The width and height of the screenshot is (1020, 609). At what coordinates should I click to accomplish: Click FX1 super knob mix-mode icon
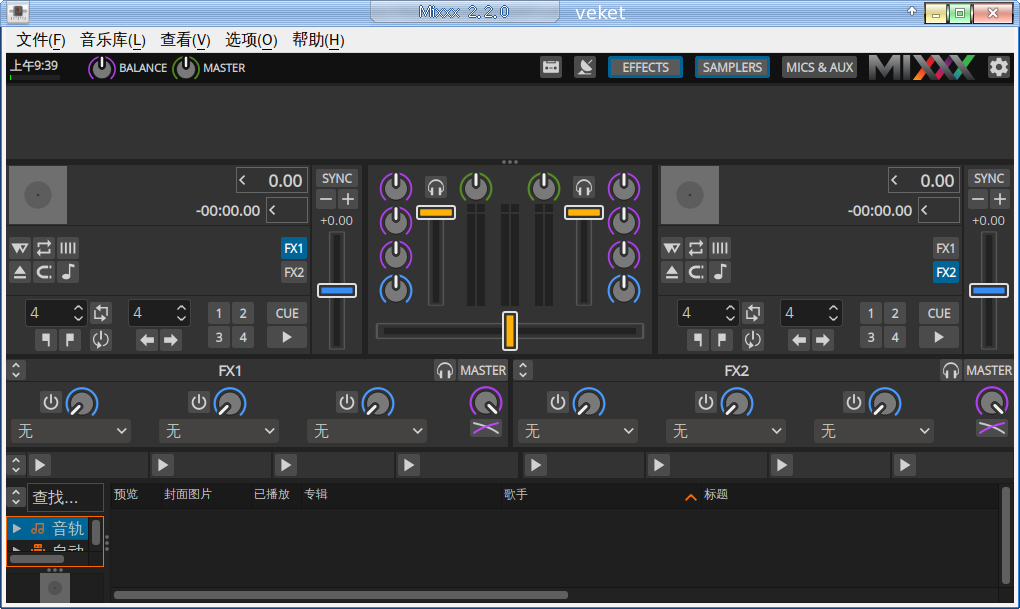tap(485, 427)
